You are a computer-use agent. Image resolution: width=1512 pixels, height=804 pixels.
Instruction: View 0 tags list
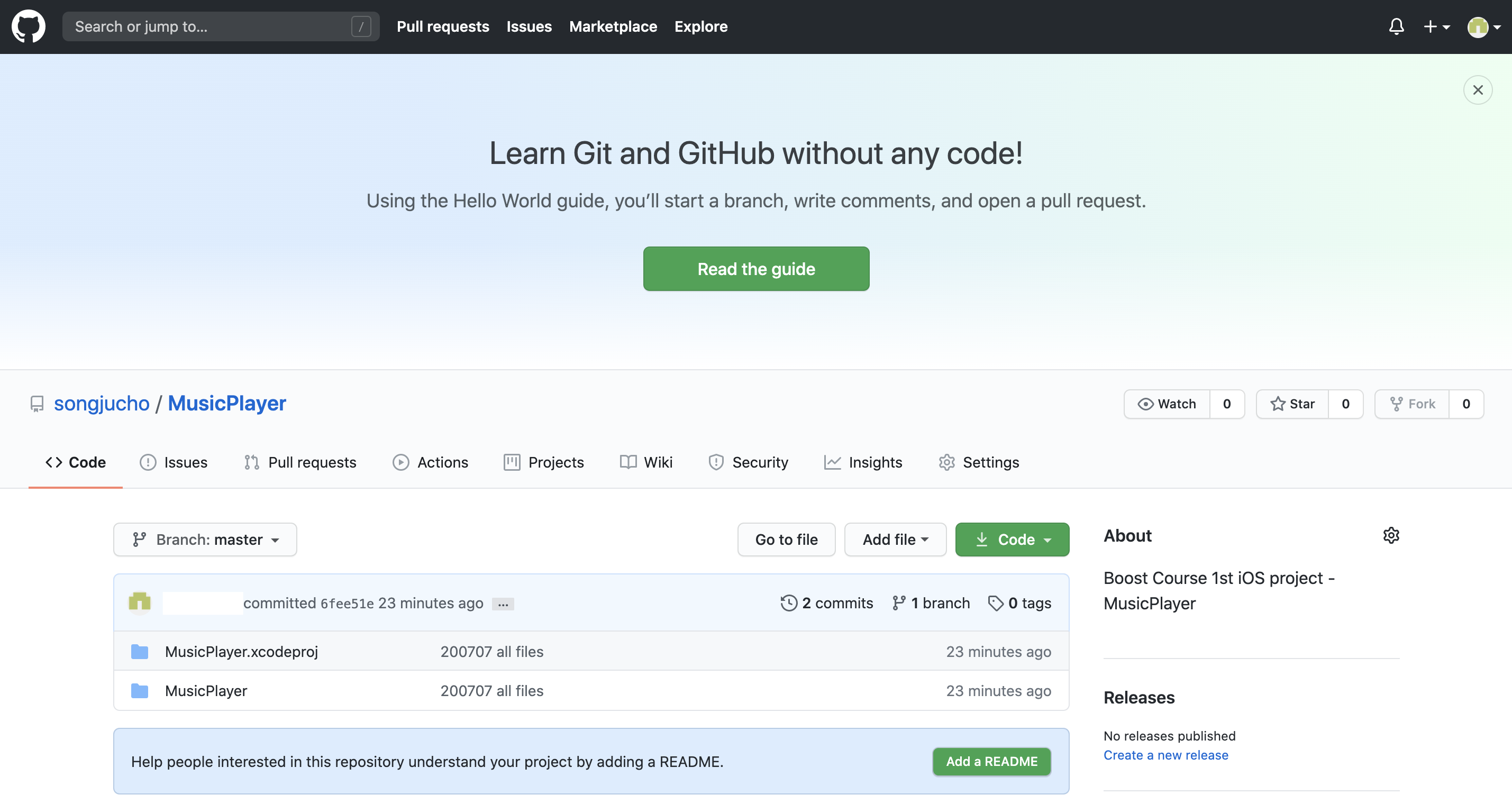1019,602
